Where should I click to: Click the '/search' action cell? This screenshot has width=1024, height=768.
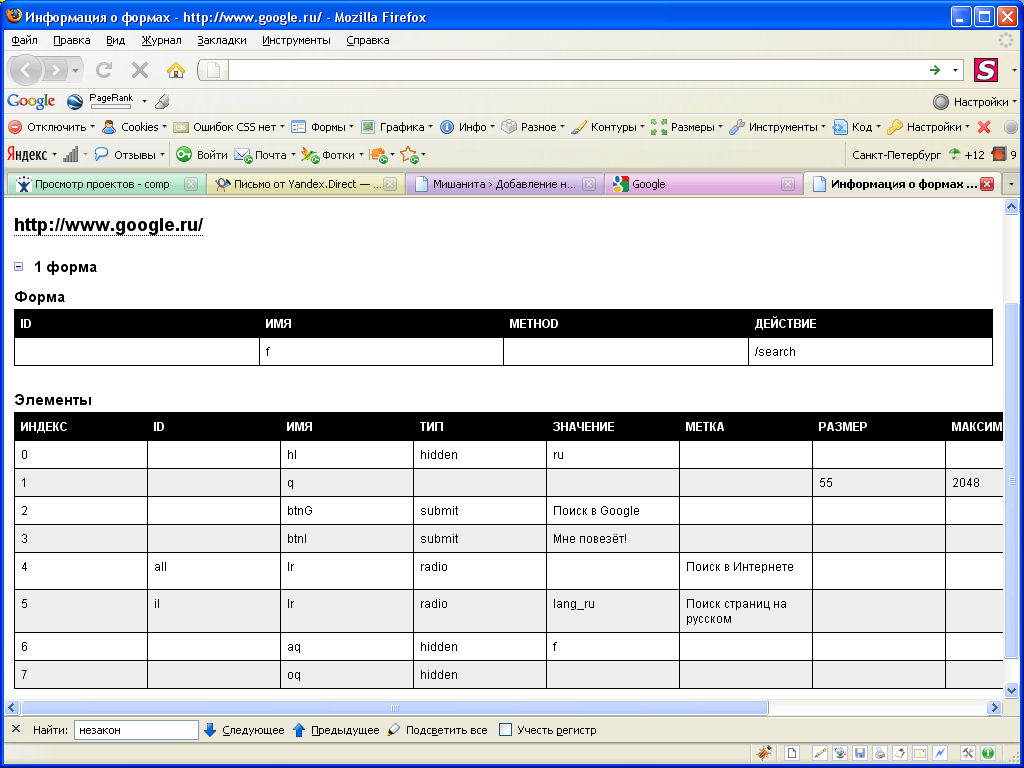click(x=870, y=351)
